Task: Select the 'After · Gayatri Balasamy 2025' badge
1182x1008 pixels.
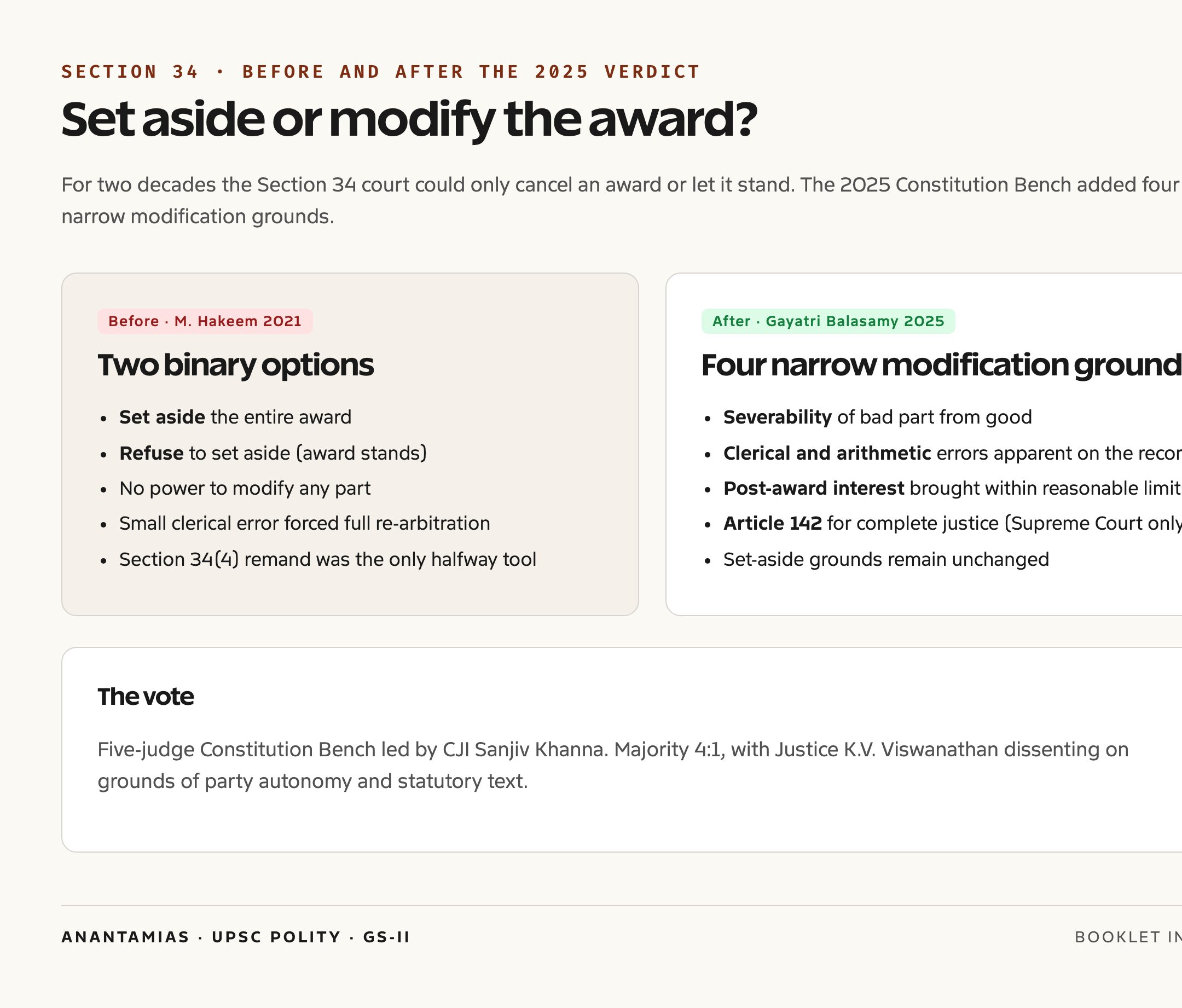Action: point(828,321)
